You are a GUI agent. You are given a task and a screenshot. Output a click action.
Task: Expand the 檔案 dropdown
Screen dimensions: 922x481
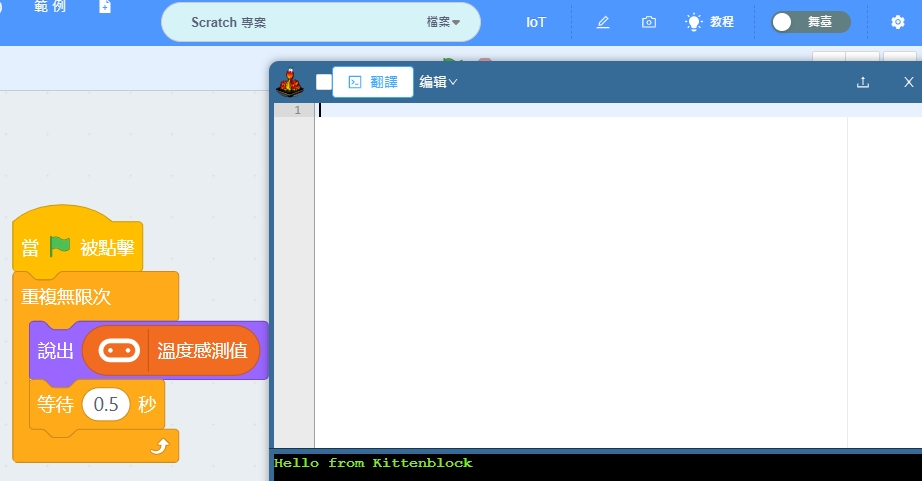[443, 22]
